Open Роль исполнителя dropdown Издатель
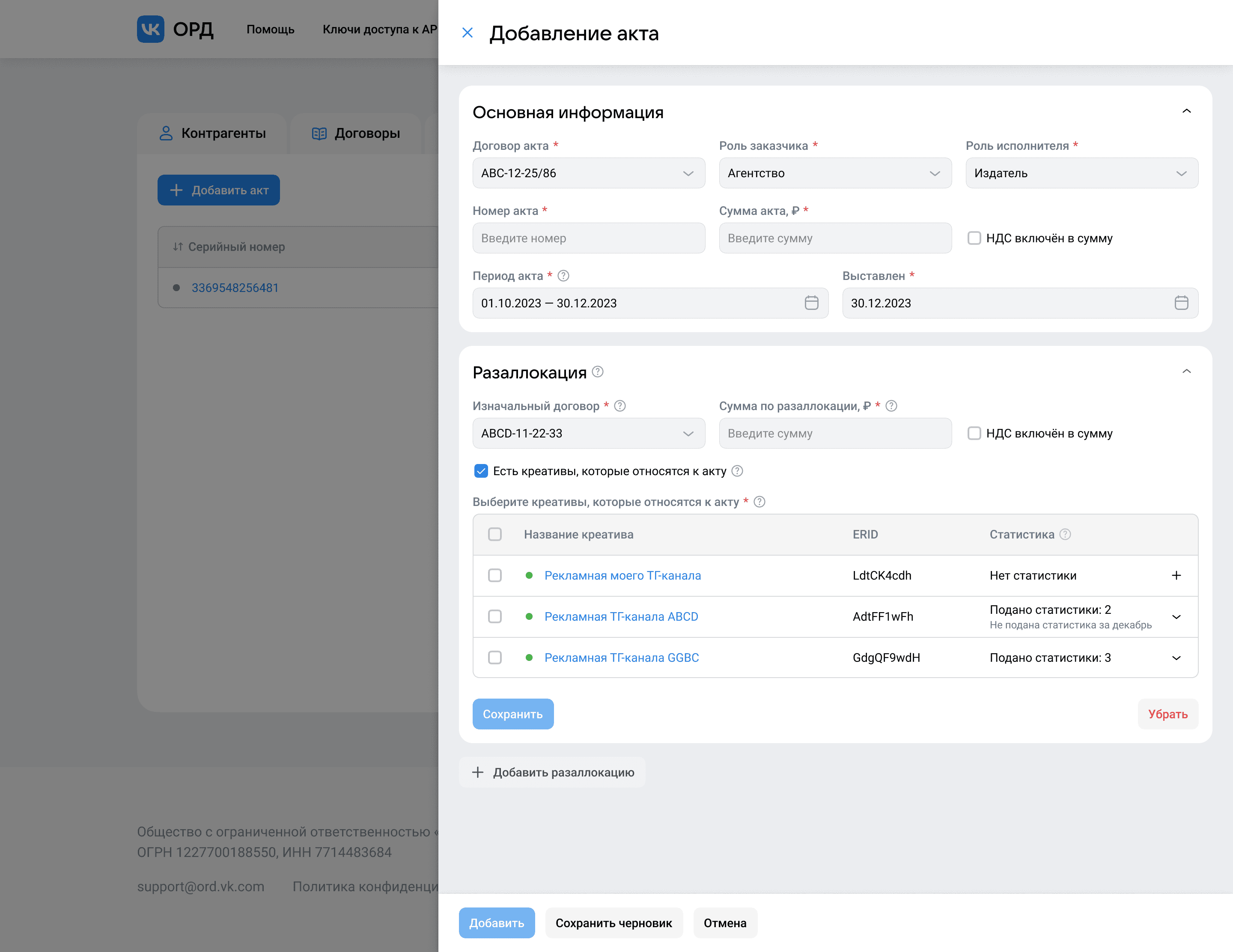This screenshot has height=952, width=1233. (1081, 173)
